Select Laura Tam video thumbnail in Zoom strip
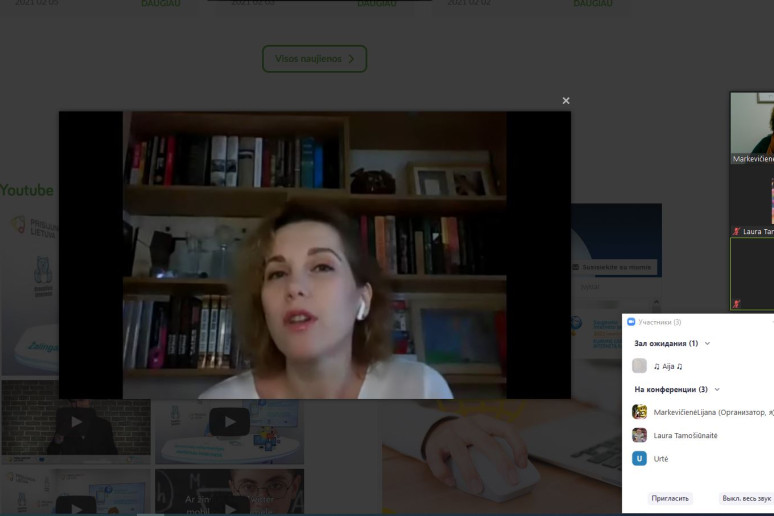The width and height of the screenshot is (774, 516). (x=752, y=200)
